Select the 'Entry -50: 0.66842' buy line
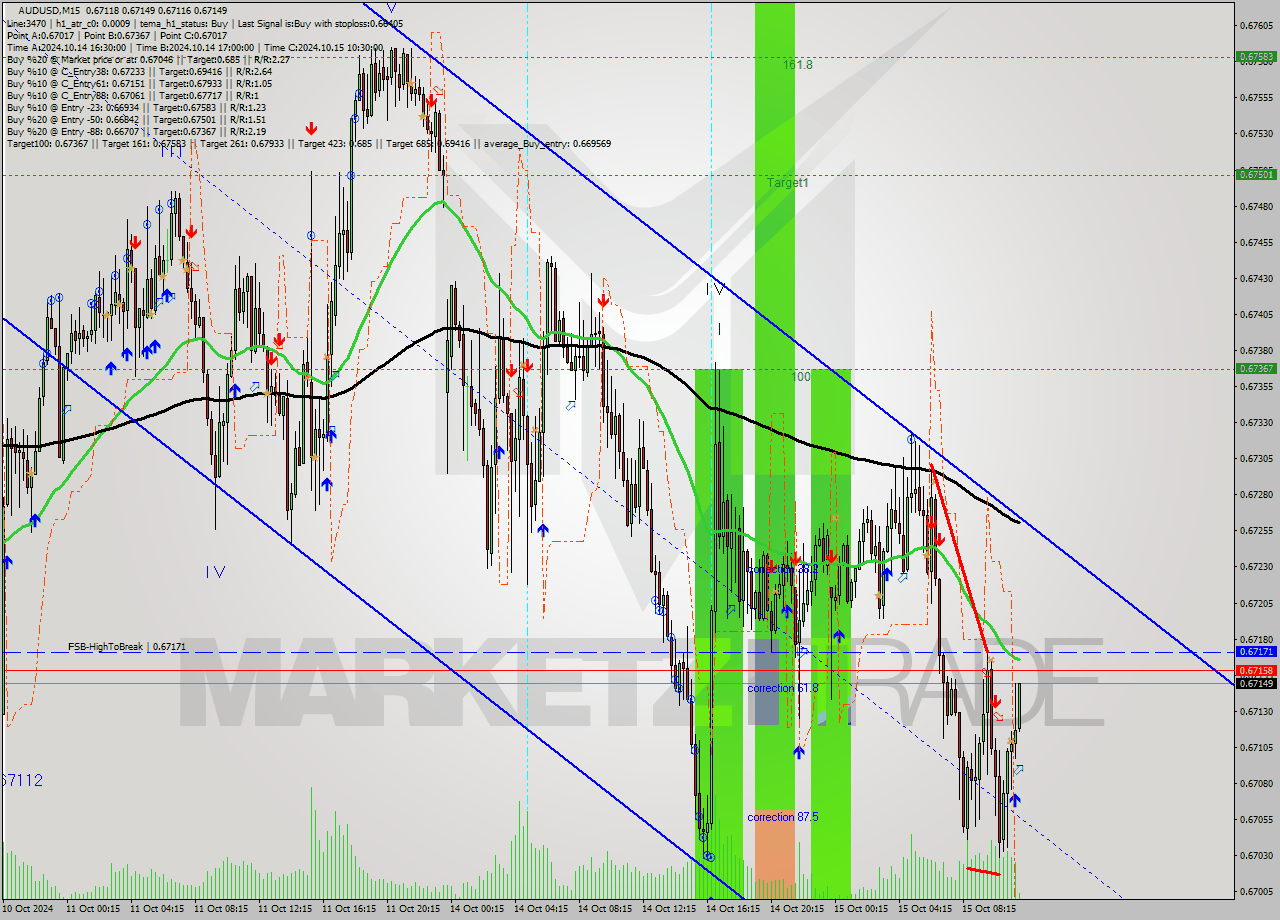 (136, 119)
